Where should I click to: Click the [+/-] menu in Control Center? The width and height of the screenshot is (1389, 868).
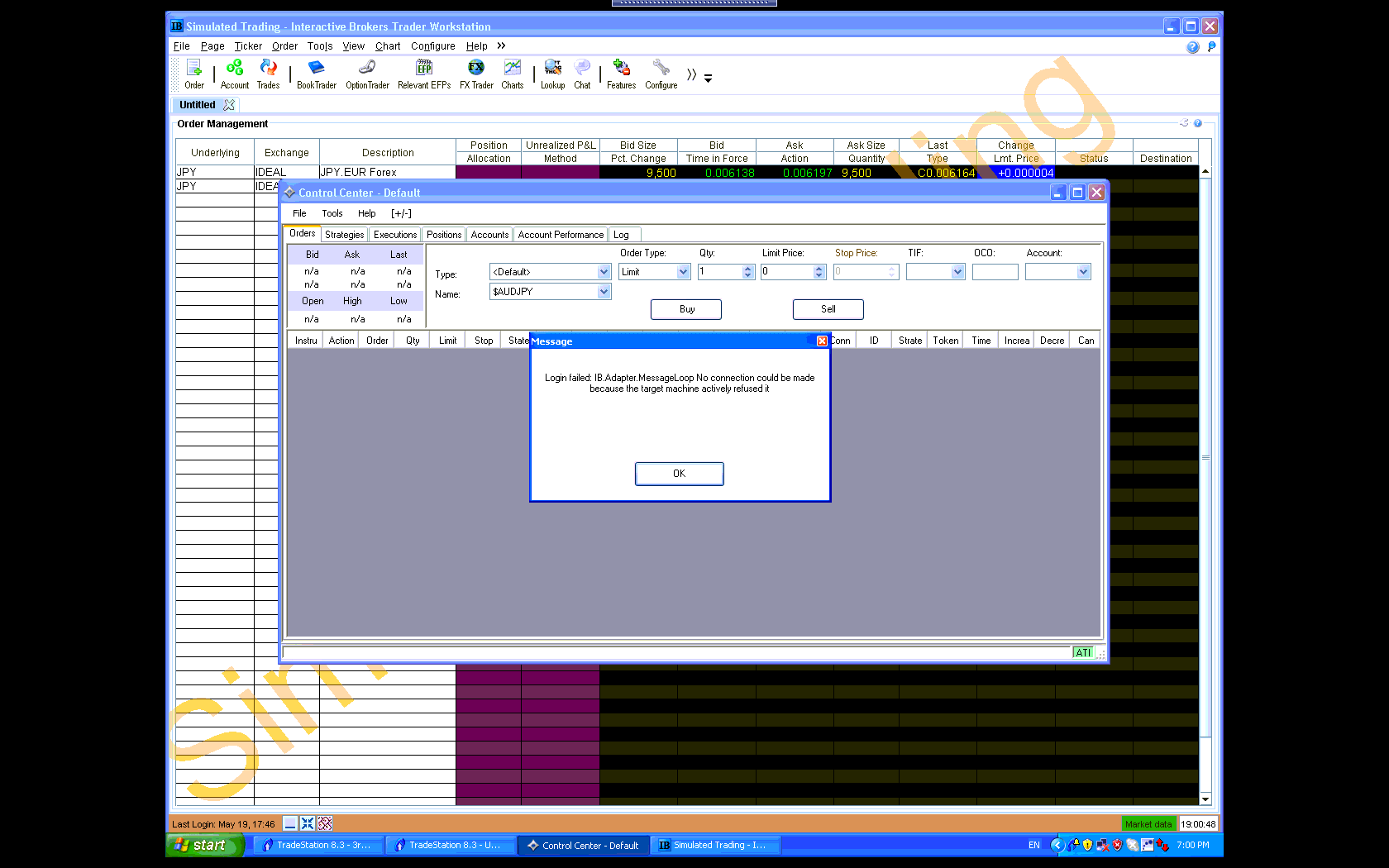point(401,213)
